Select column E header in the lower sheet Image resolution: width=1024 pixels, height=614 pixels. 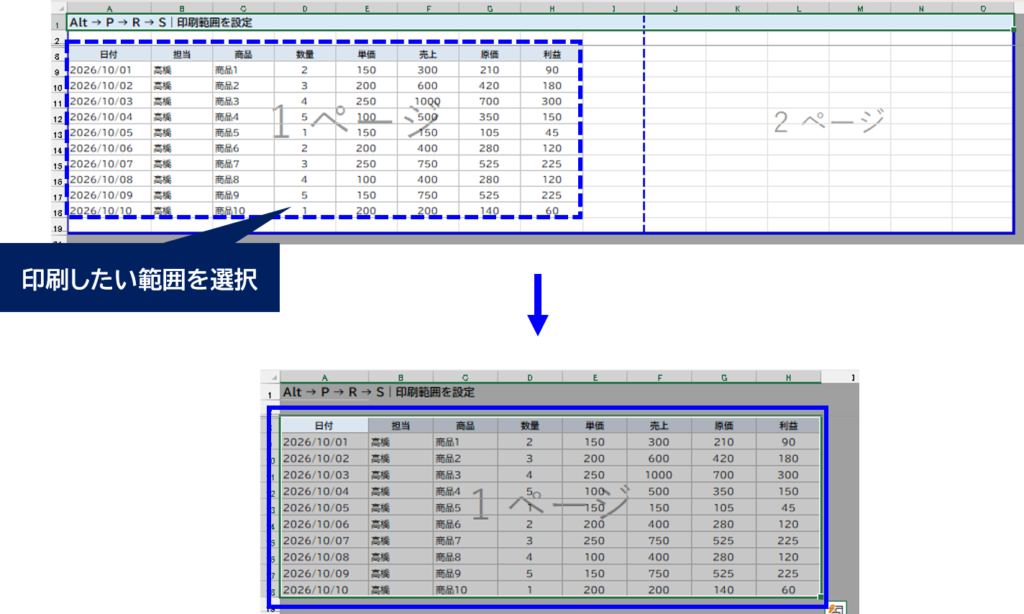pos(594,377)
